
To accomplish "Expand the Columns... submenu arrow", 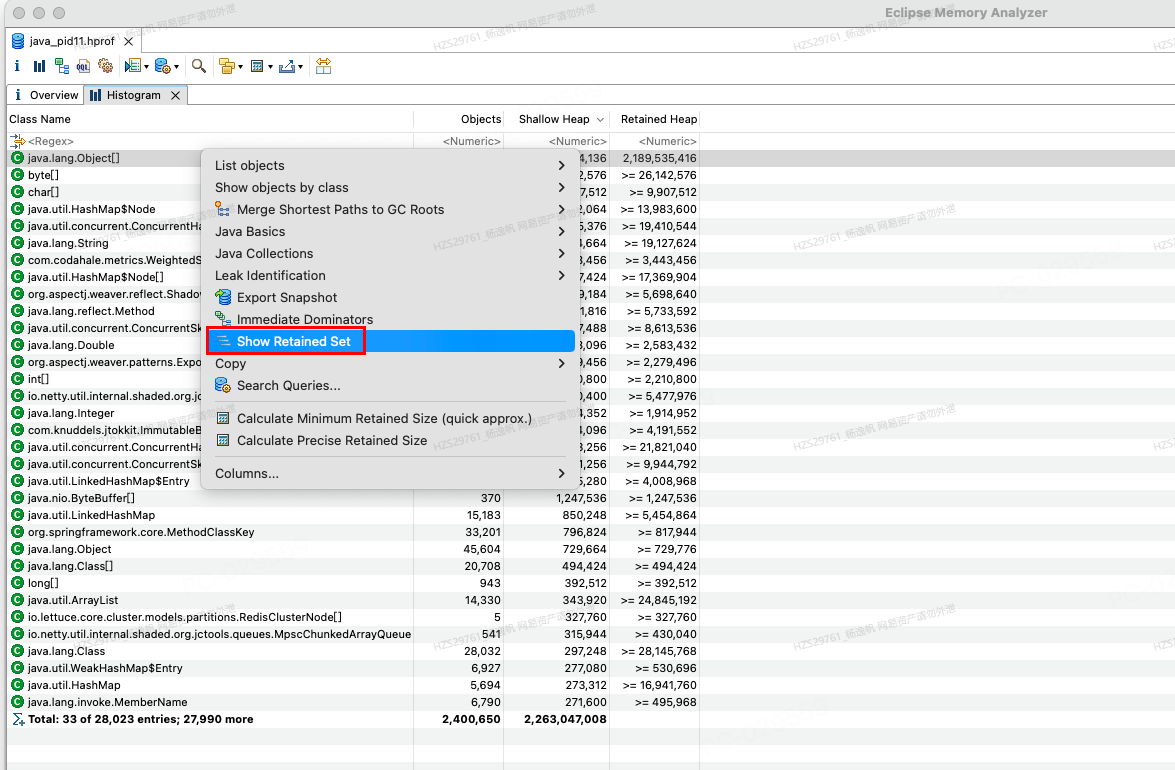I will point(561,473).
